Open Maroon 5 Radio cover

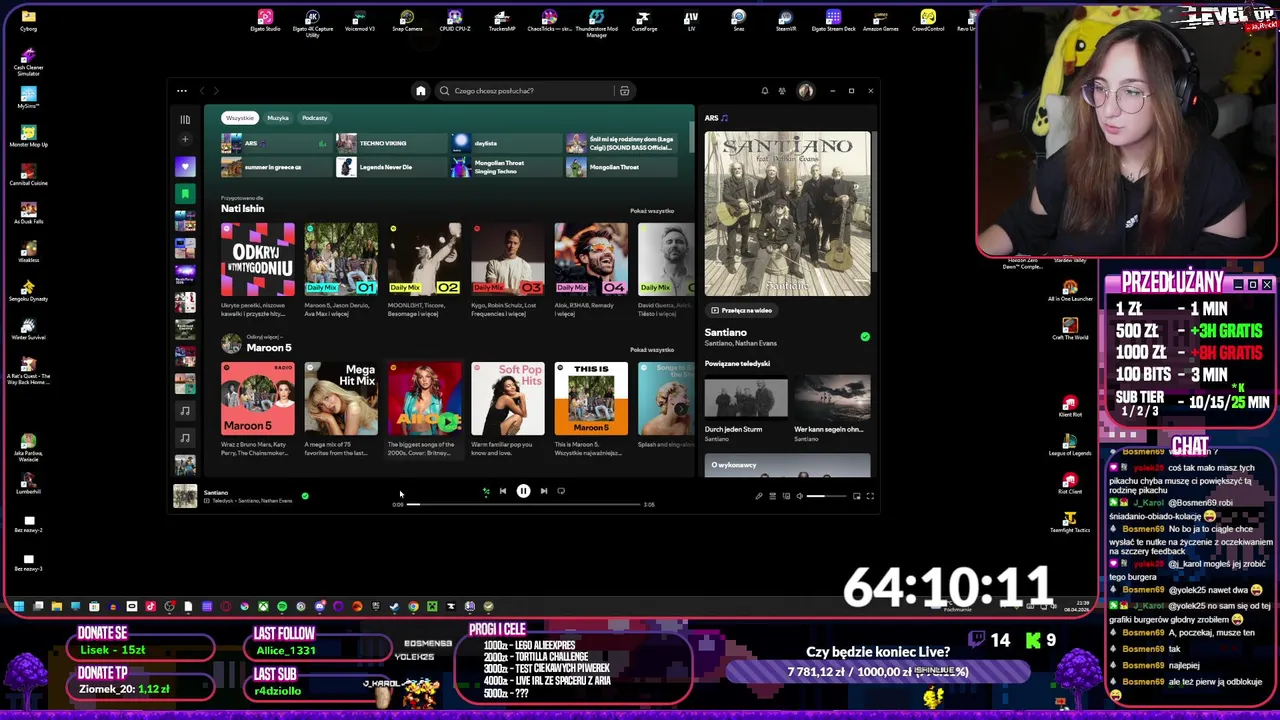pos(258,398)
